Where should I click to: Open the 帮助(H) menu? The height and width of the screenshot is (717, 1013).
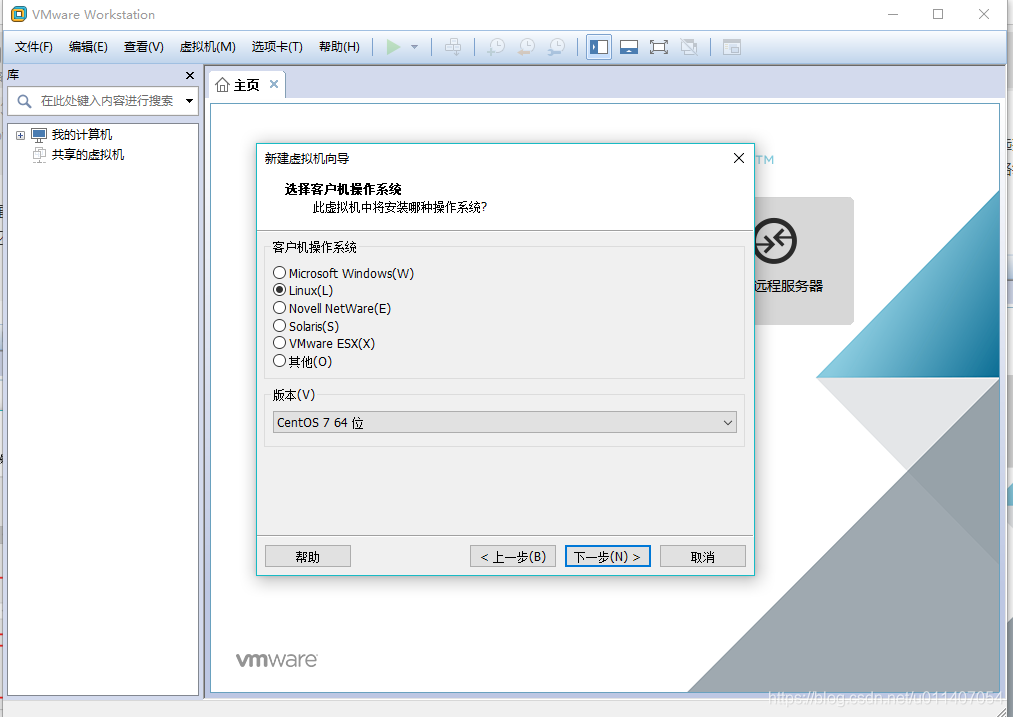[x=339, y=47]
